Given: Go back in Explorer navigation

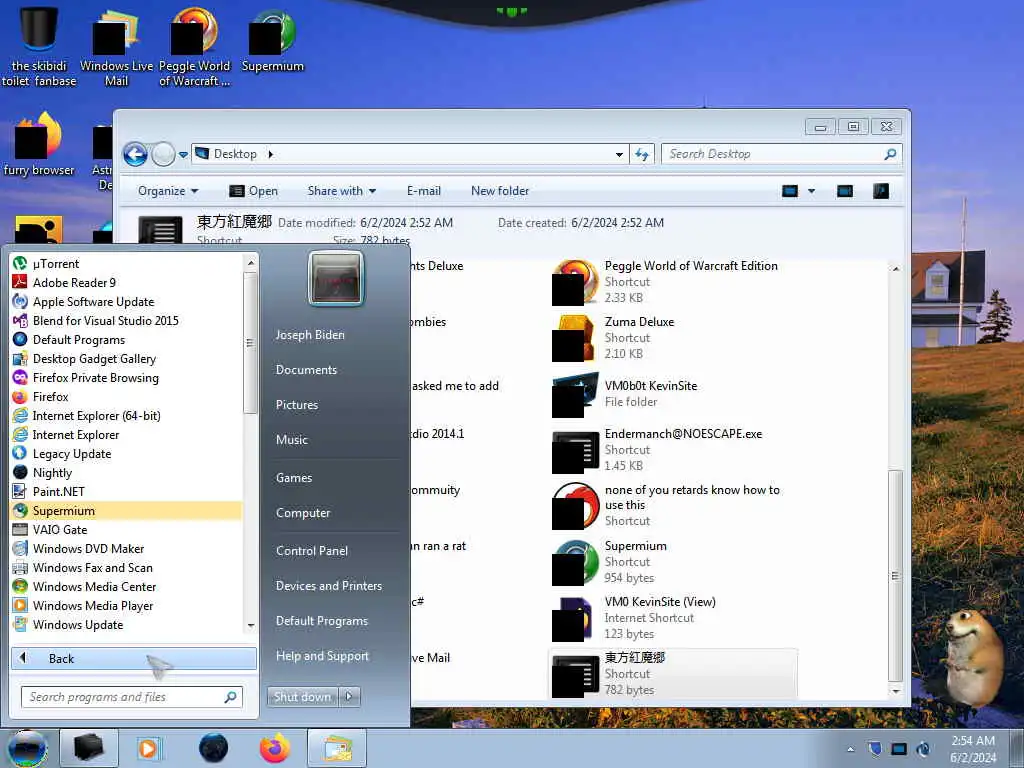Looking at the screenshot, I should point(135,155).
